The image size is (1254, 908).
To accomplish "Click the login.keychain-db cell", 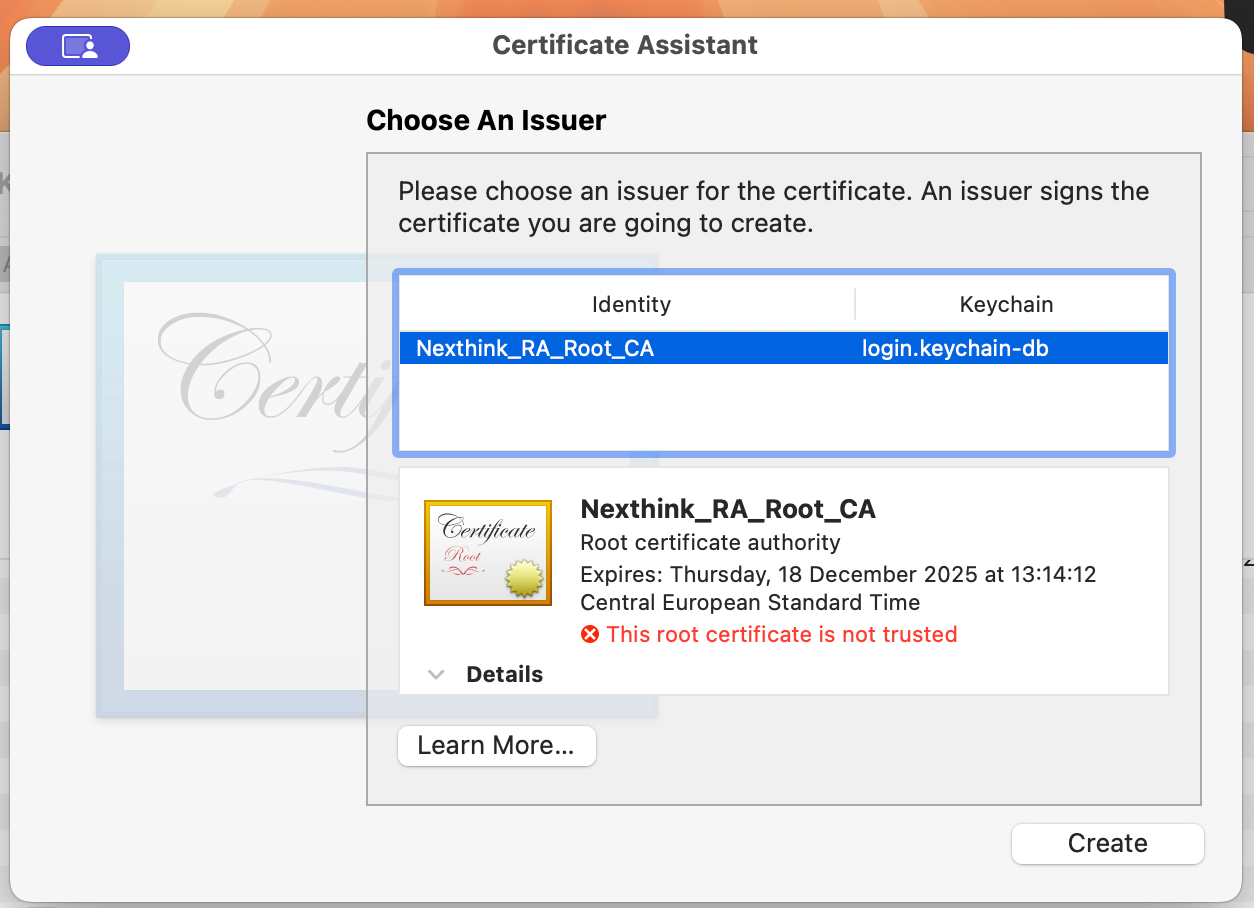I will [x=955, y=348].
